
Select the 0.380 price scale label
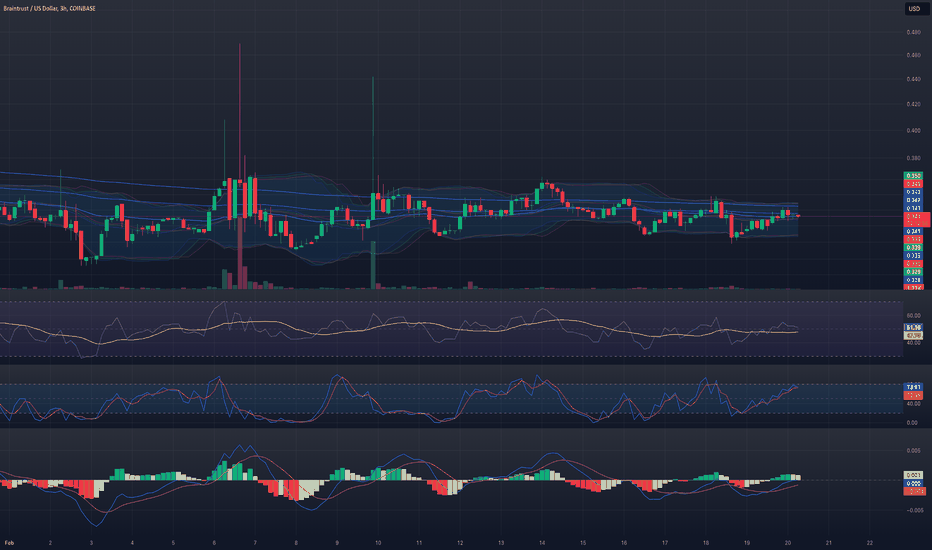[914, 158]
